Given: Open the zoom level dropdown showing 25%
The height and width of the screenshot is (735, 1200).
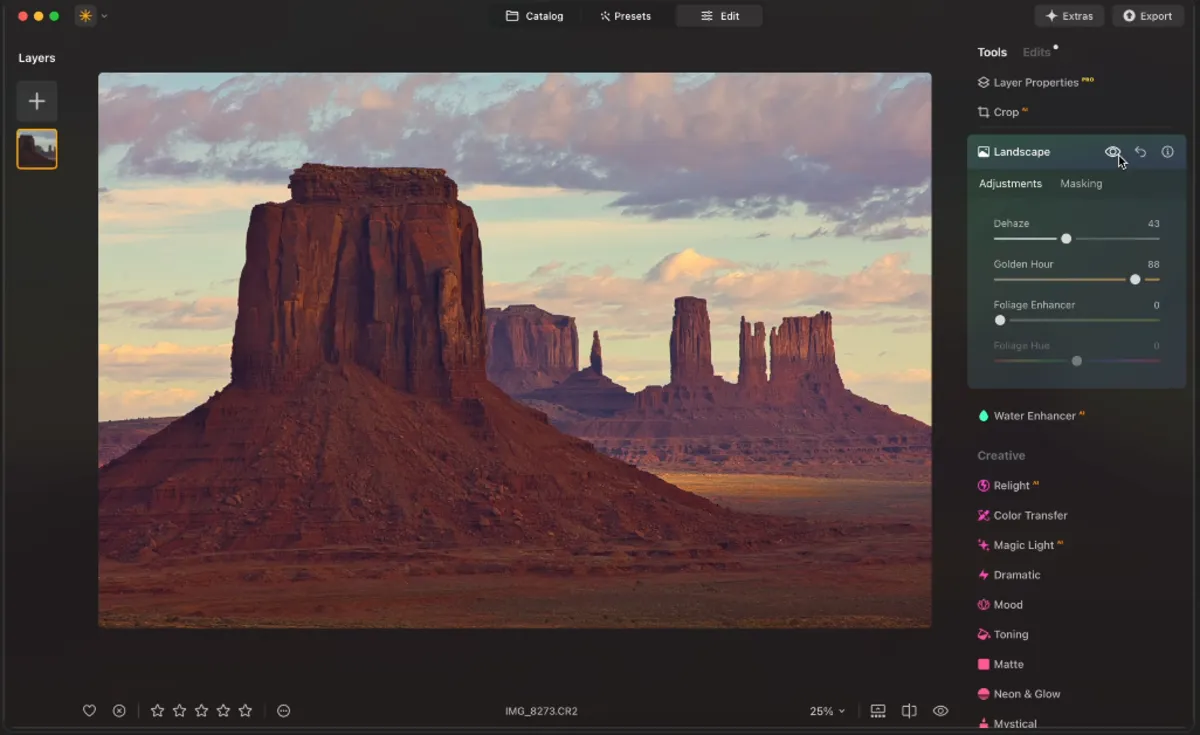Looking at the screenshot, I should click(827, 710).
